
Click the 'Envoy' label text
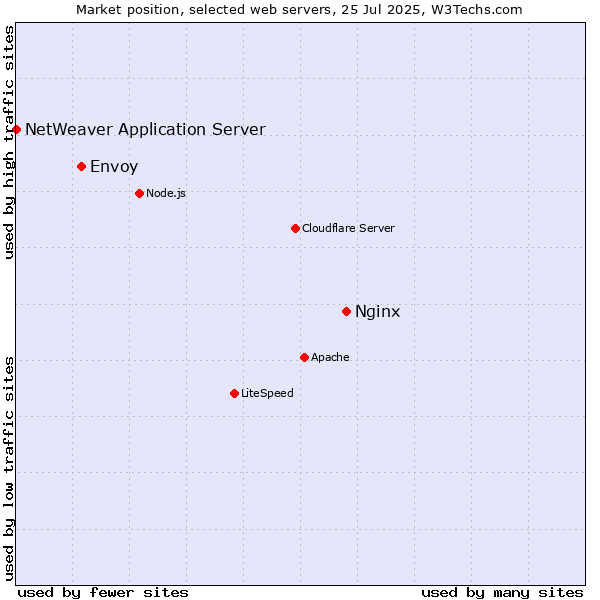tap(114, 167)
